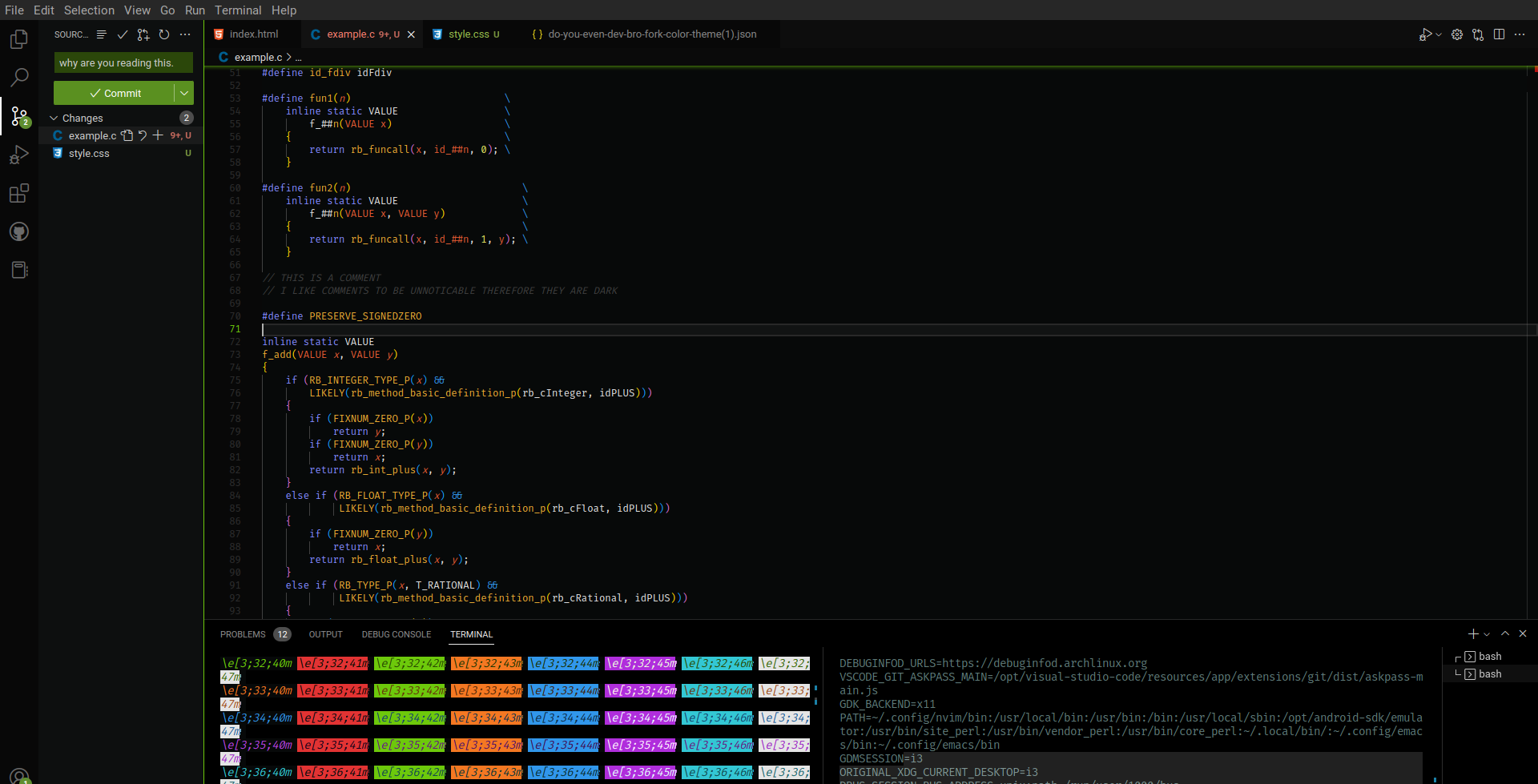Select the first bash terminal in the list

1489,656
